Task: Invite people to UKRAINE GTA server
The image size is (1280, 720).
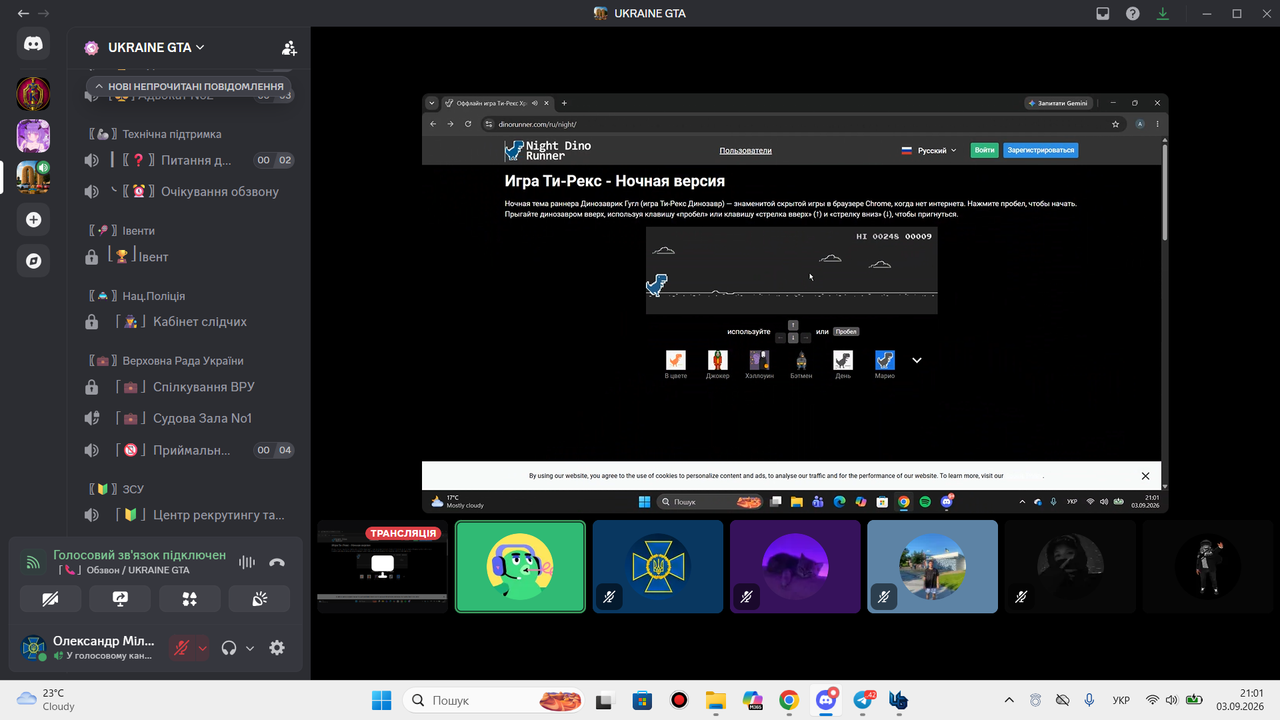Action: click(289, 47)
